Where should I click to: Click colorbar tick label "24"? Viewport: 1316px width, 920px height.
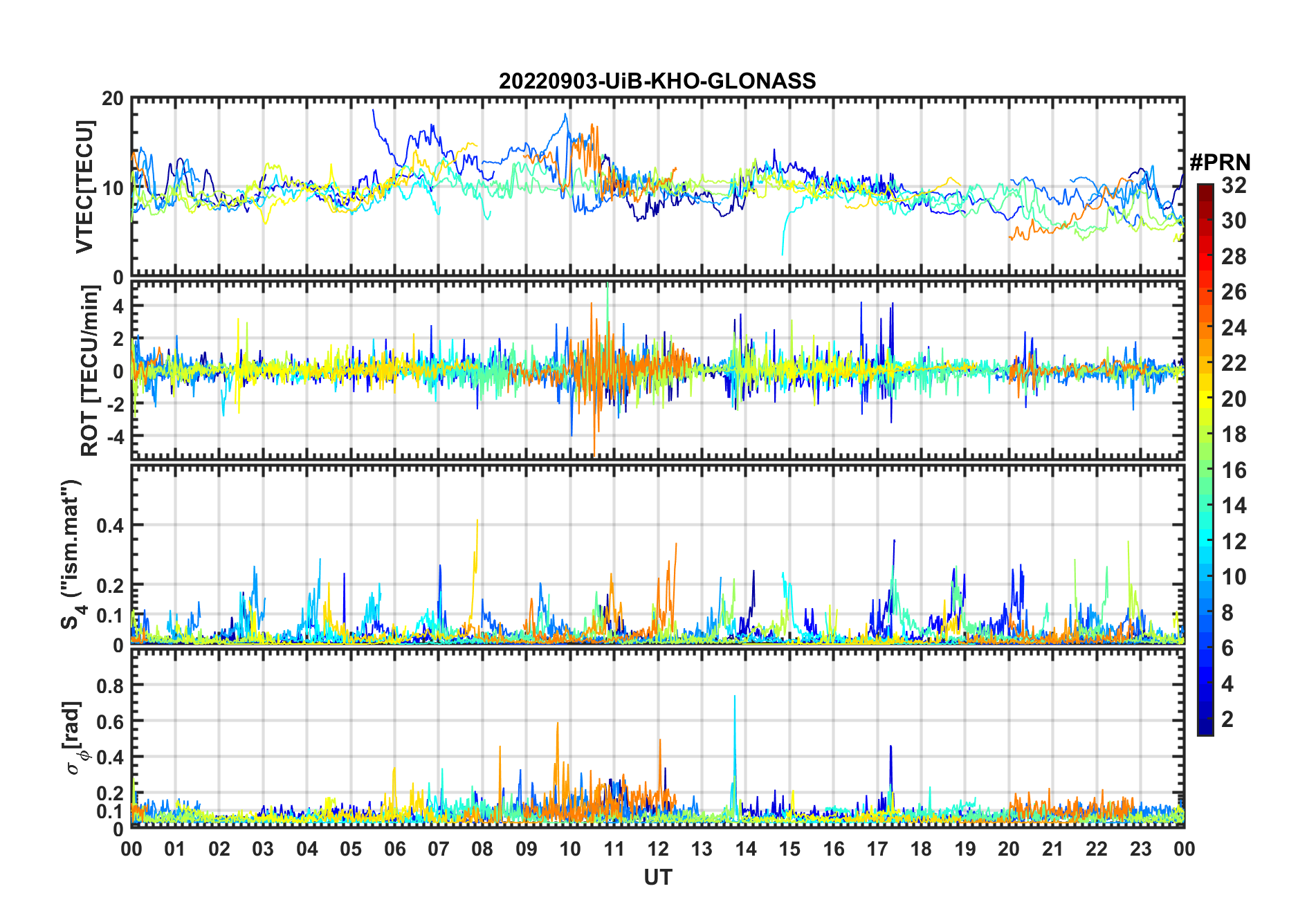point(1234,328)
